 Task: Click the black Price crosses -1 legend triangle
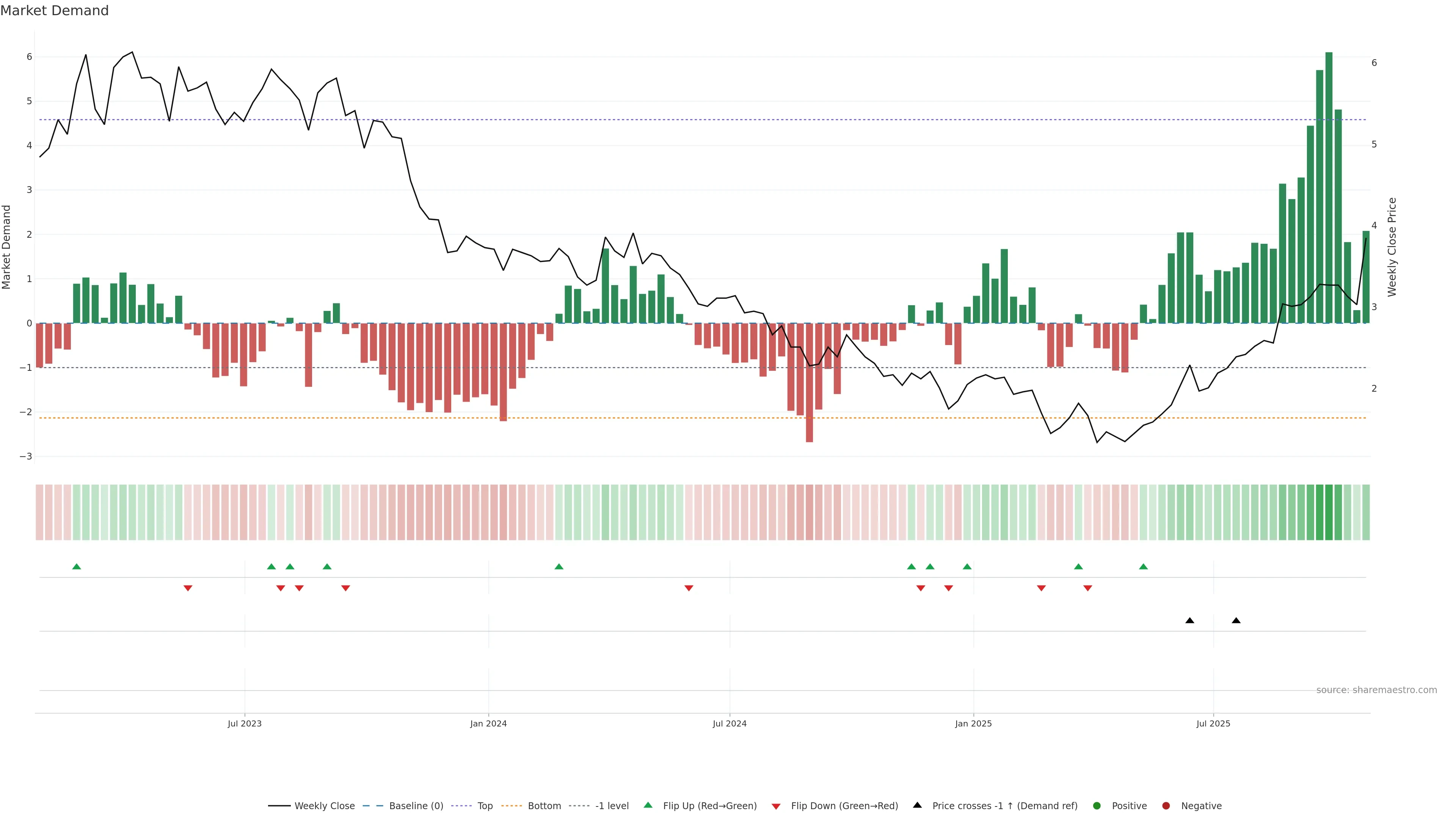pyautogui.click(x=917, y=805)
